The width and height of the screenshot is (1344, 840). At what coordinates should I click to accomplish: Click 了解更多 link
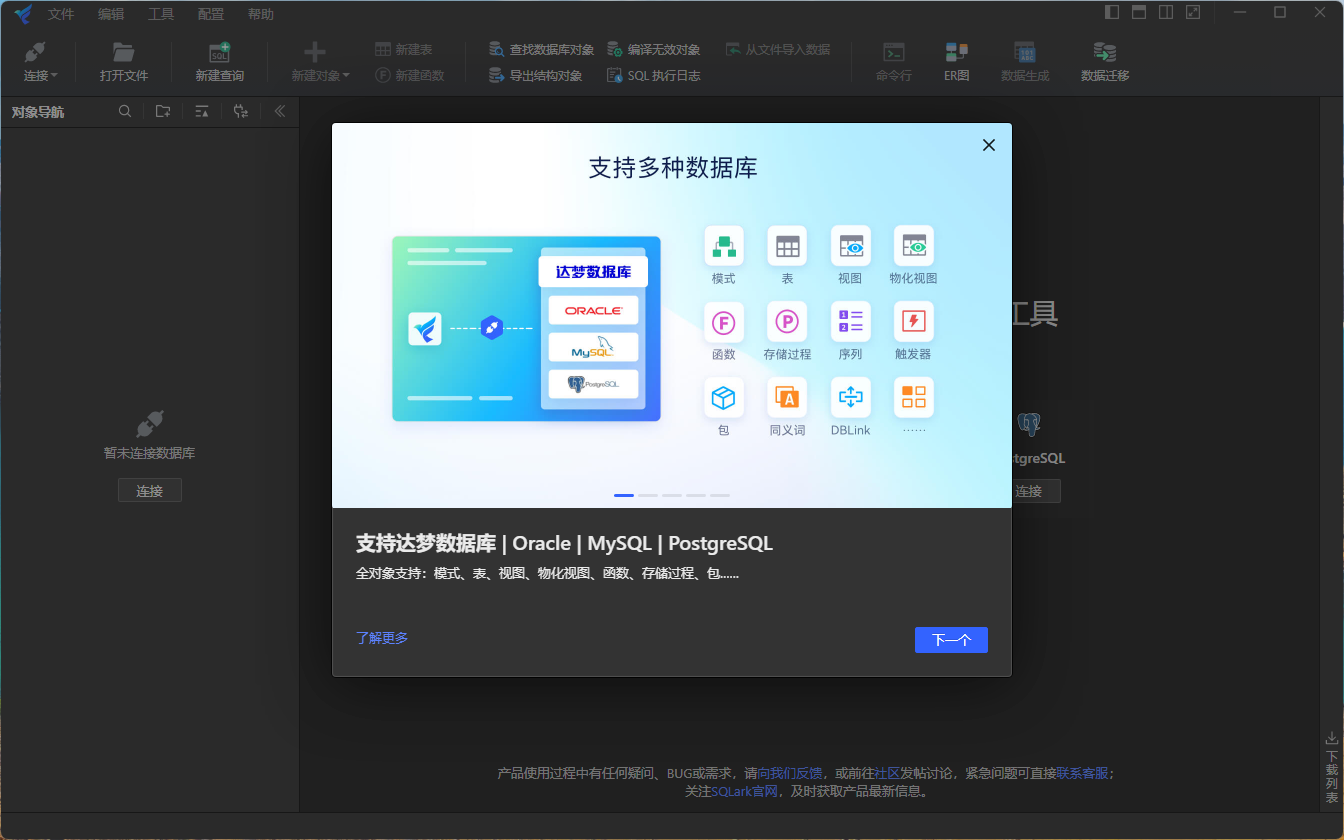[382, 638]
